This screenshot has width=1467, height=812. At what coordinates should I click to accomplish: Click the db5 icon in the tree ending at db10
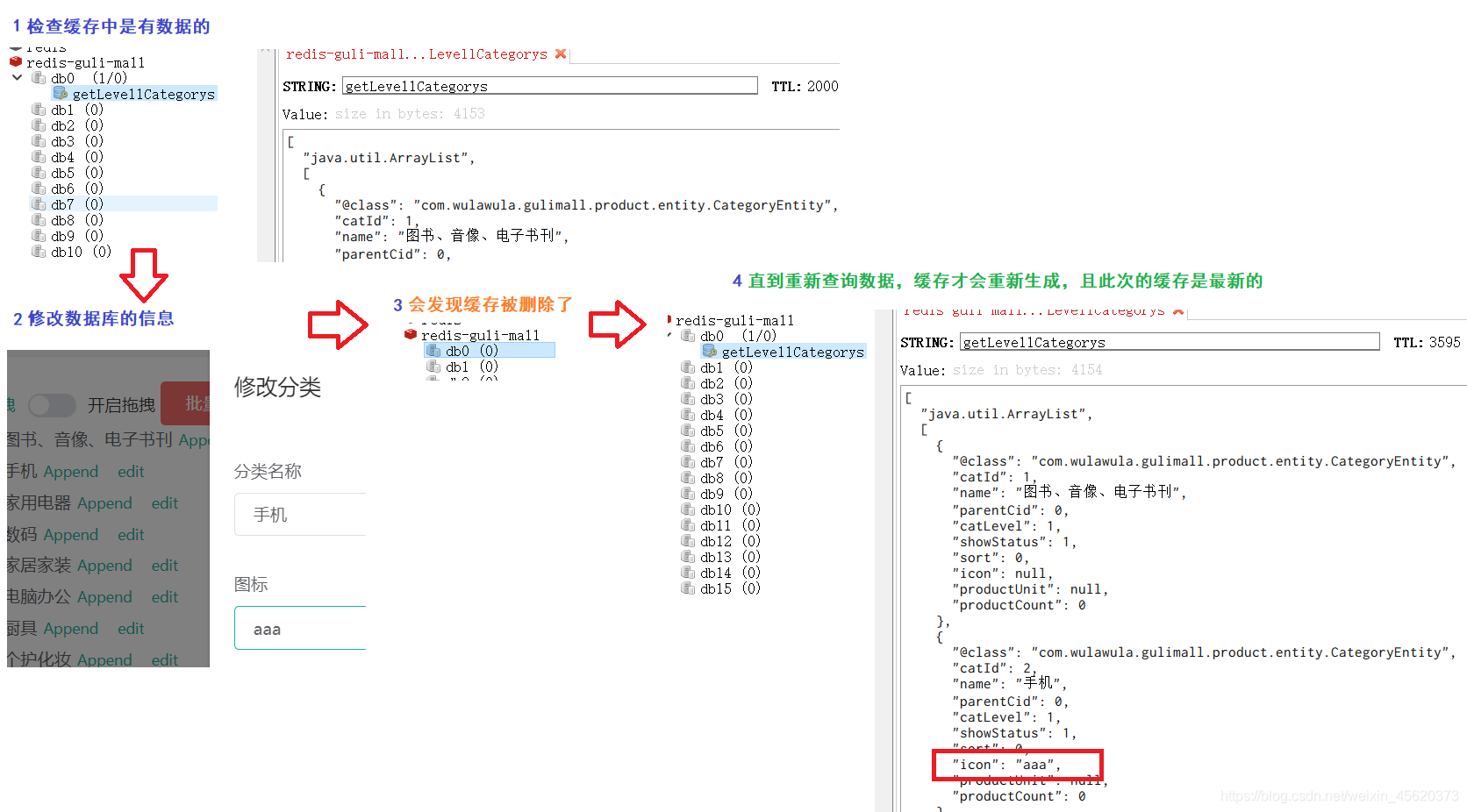tap(39, 173)
